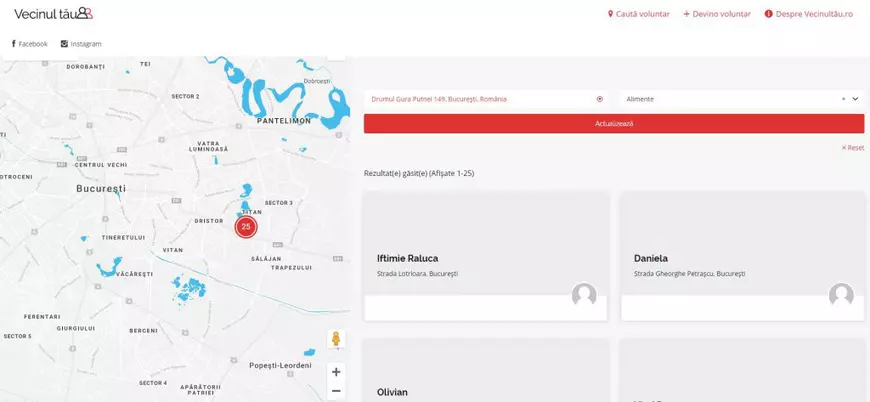Click the VĂCĂREȘTI map label

tap(134, 274)
